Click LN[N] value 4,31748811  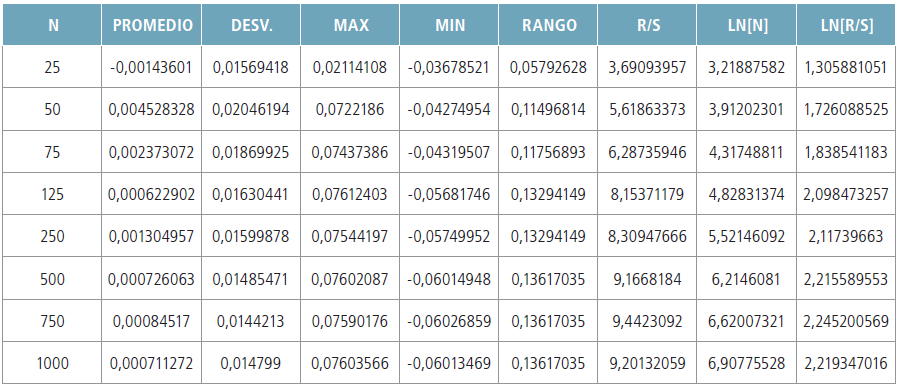coord(746,152)
